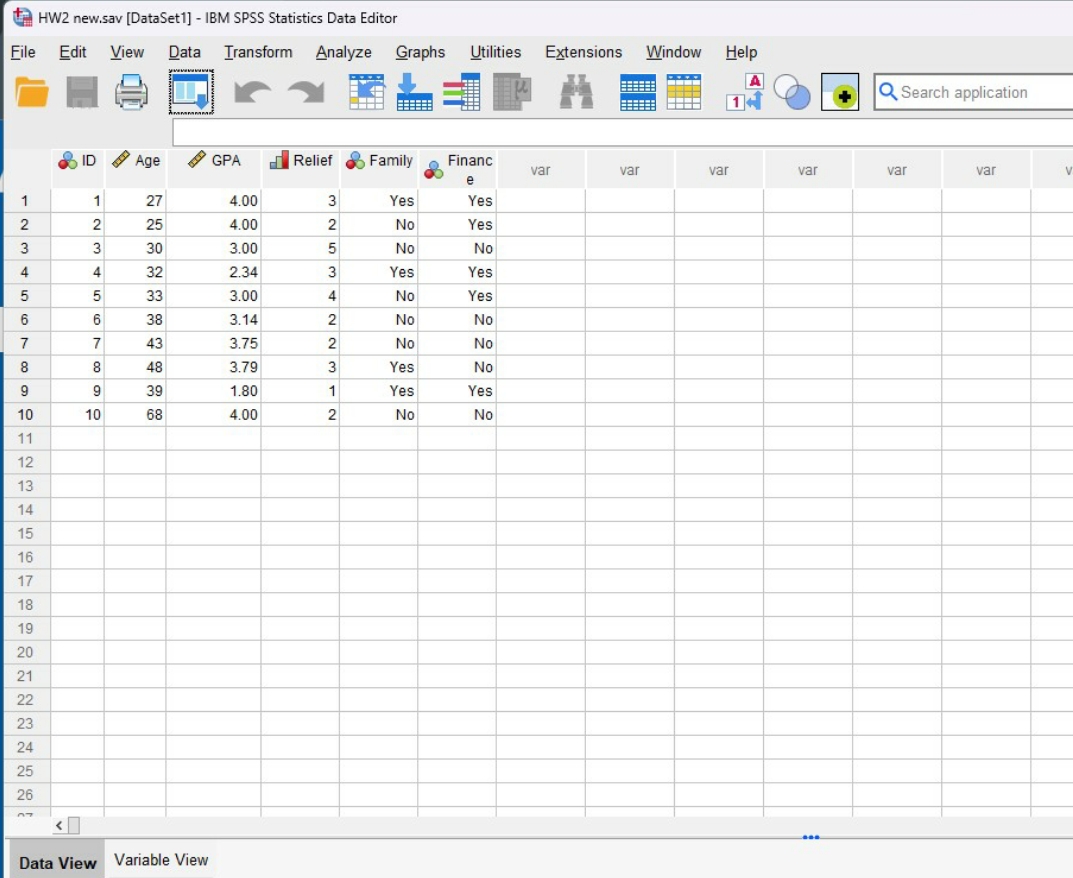The height and width of the screenshot is (878, 1073).
Task: Open the Window menu
Action: [x=673, y=52]
